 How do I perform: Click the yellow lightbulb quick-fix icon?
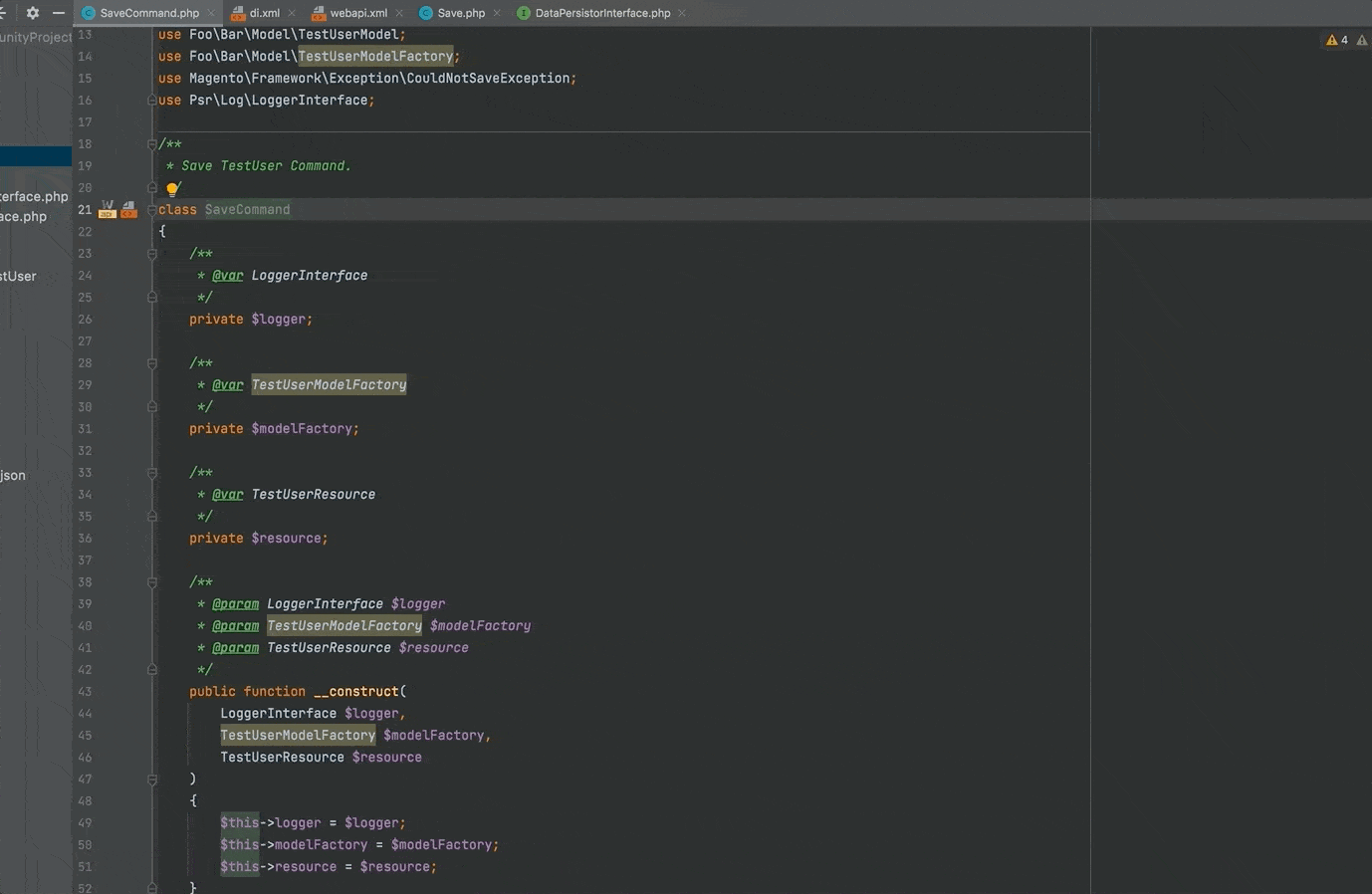tap(172, 189)
